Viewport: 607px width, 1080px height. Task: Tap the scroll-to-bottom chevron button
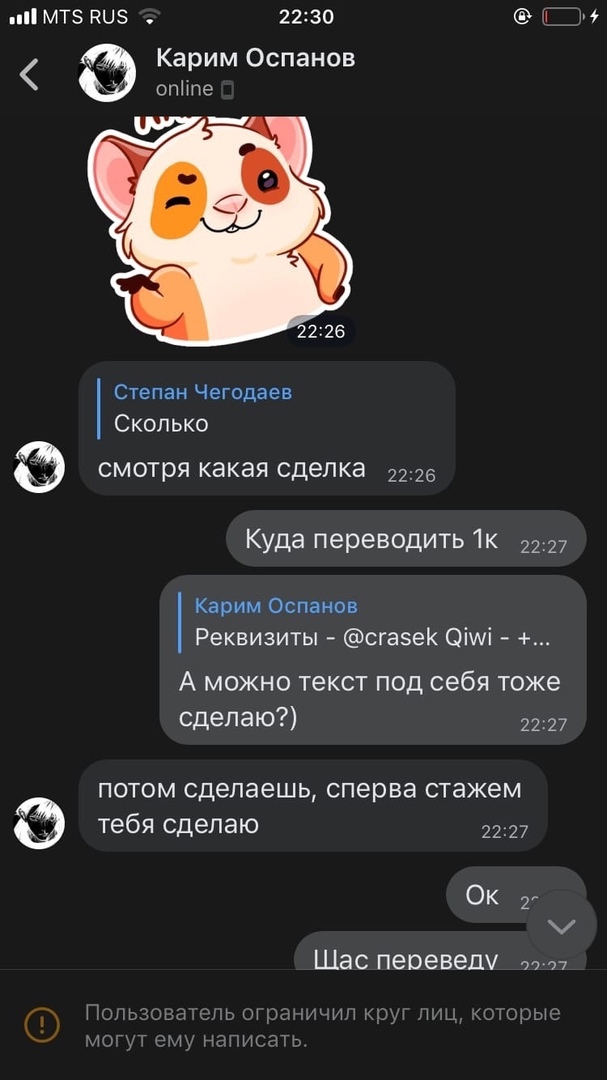(562, 926)
